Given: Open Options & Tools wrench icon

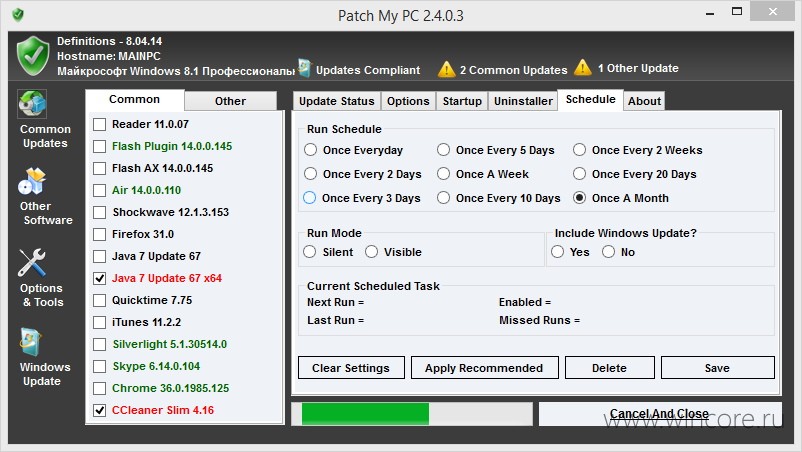Looking at the screenshot, I should coord(32,263).
